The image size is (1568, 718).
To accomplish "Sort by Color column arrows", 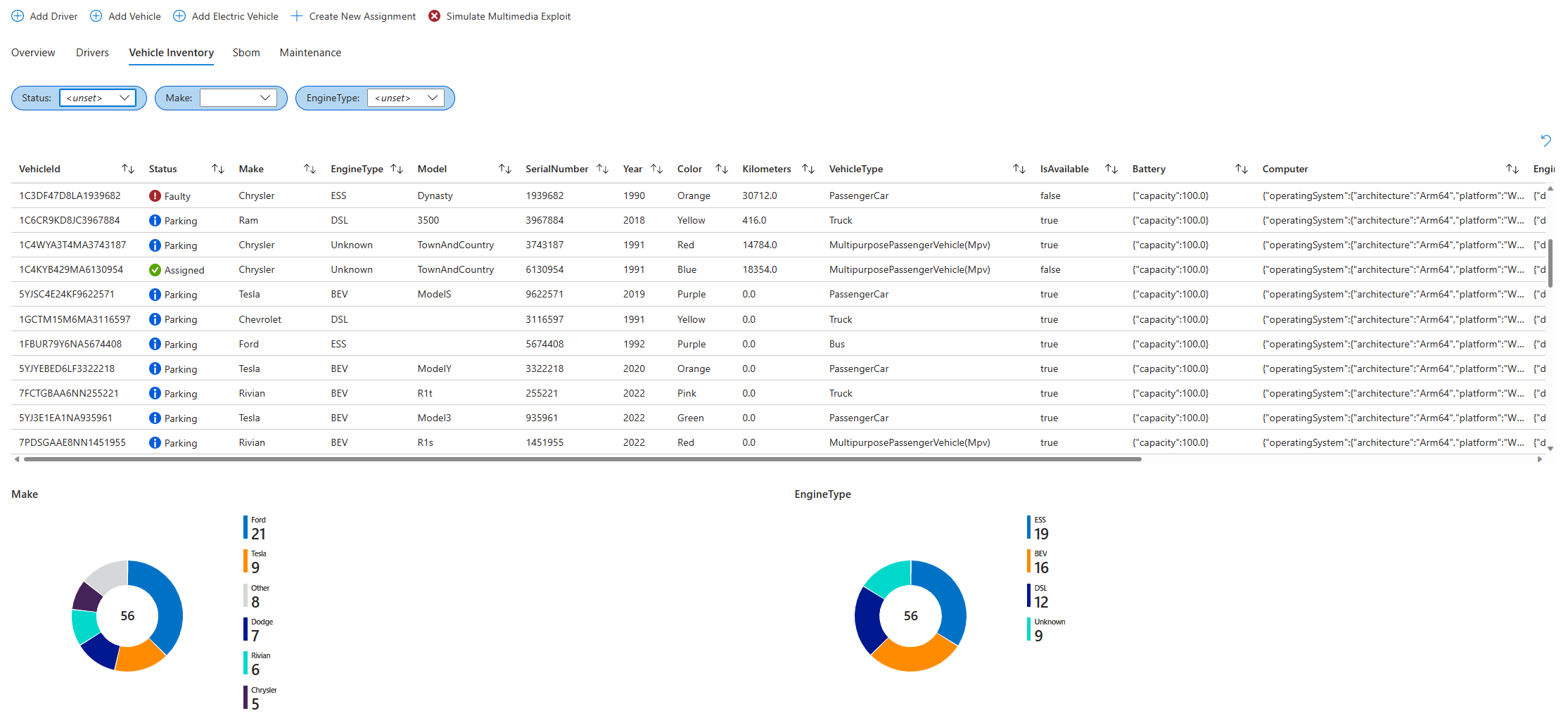I will [722, 169].
